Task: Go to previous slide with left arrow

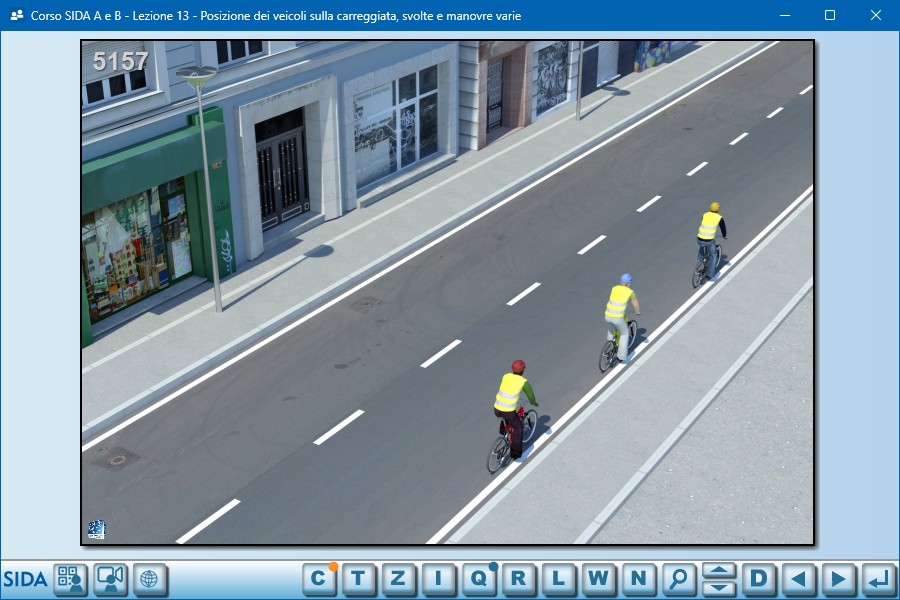Action: tap(799, 578)
